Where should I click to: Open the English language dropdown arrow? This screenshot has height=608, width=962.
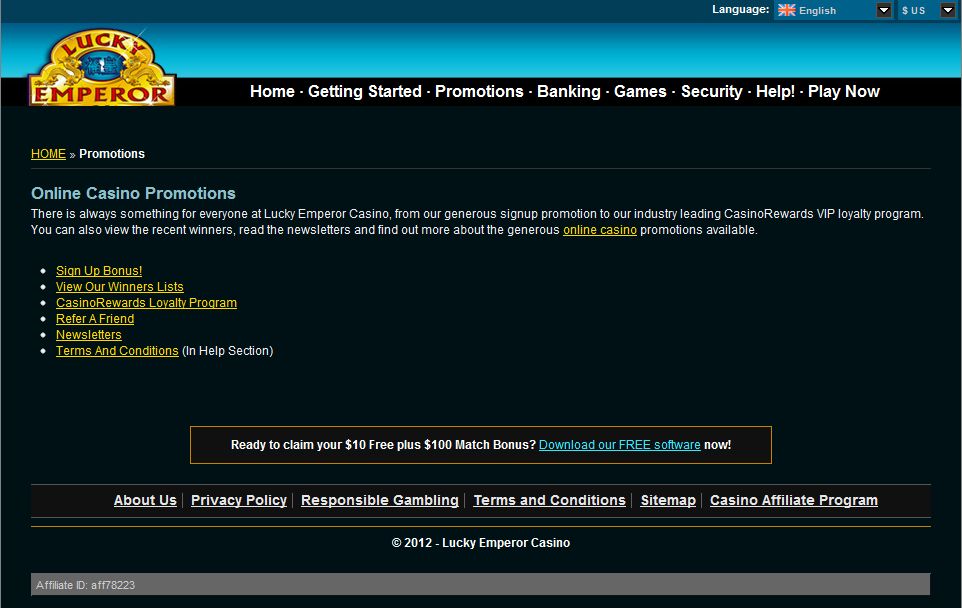click(x=883, y=10)
